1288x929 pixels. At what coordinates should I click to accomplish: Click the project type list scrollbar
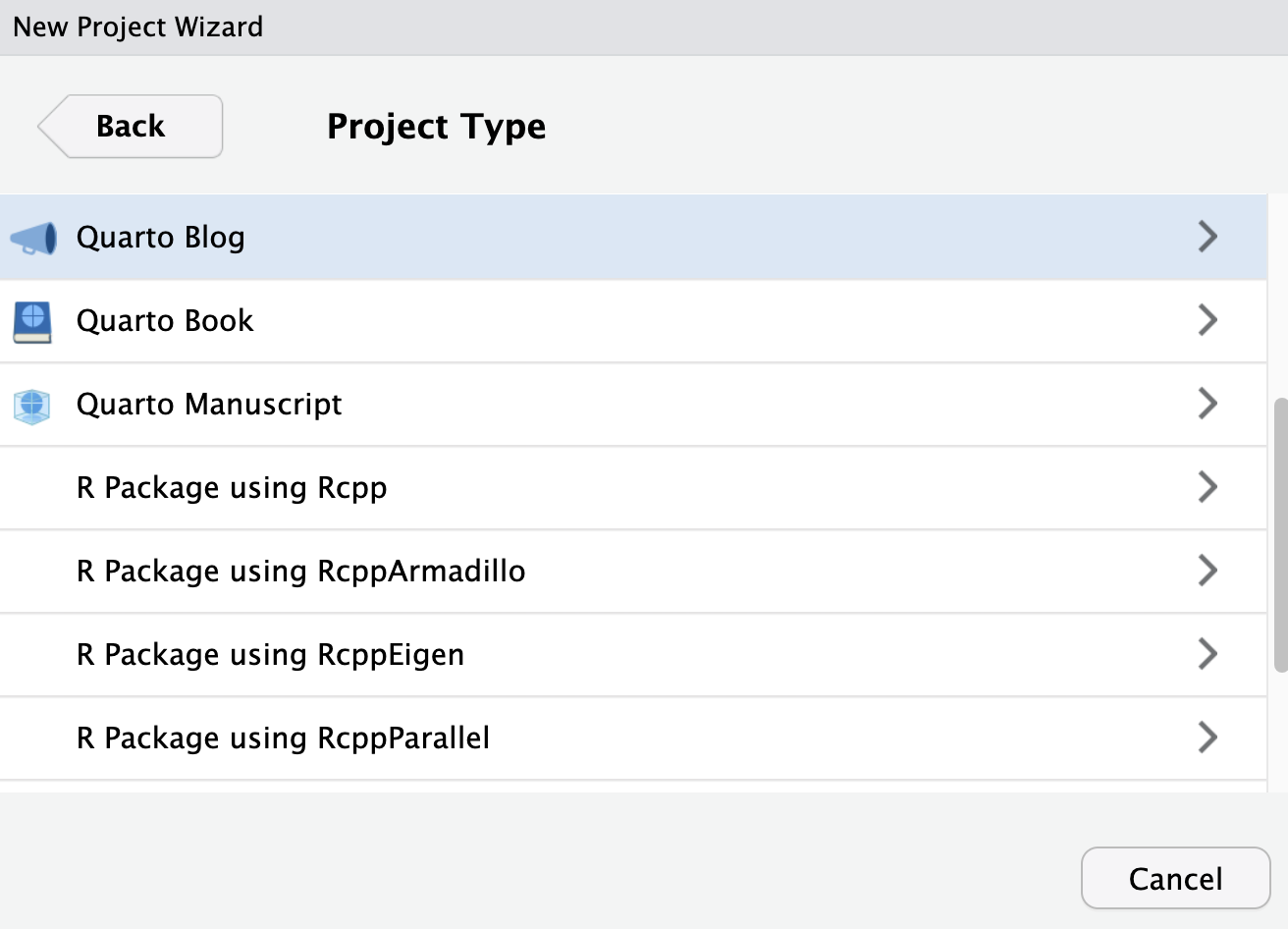tap(1279, 535)
